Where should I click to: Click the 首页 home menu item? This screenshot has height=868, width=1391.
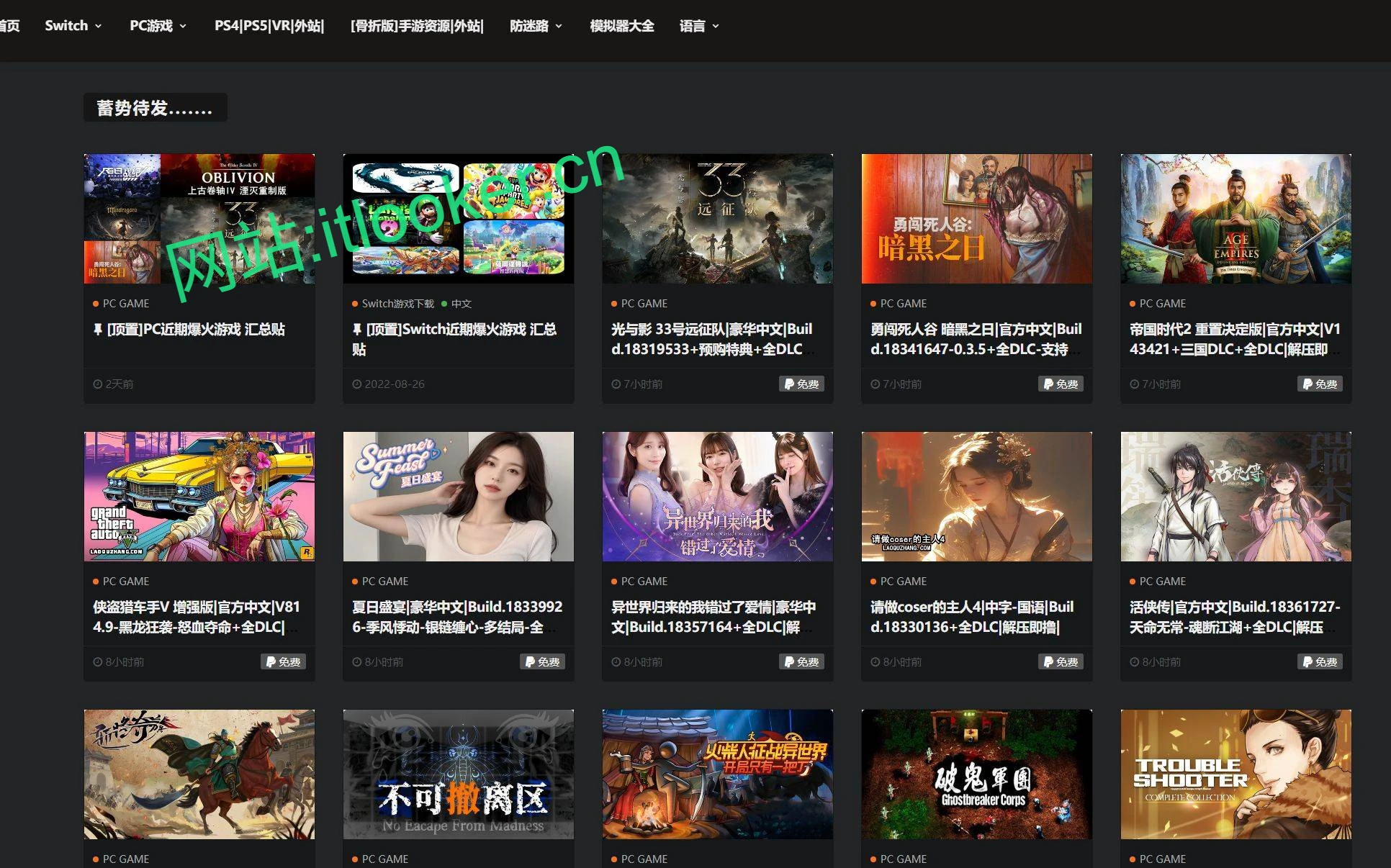[9, 26]
